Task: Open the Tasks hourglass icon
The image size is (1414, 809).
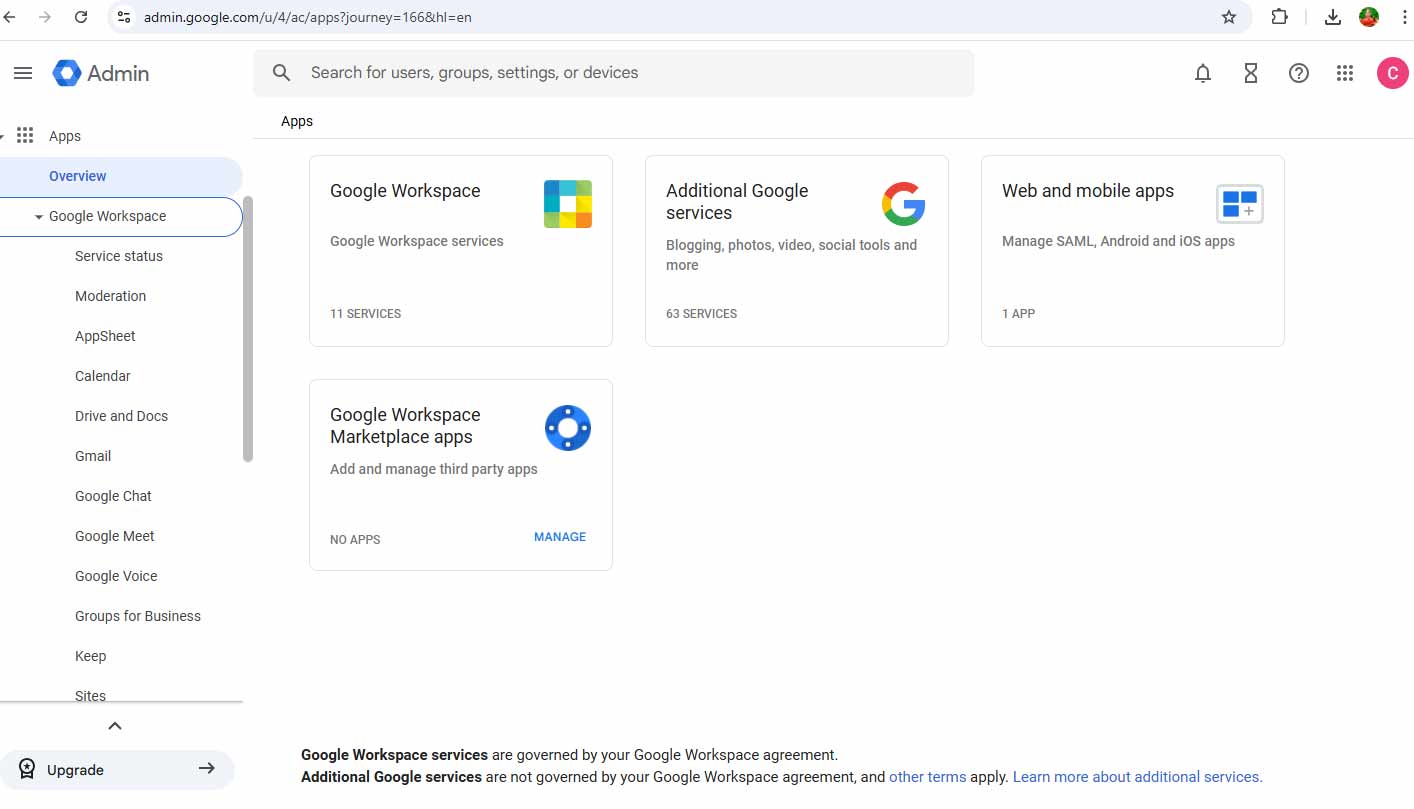Action: point(1251,72)
